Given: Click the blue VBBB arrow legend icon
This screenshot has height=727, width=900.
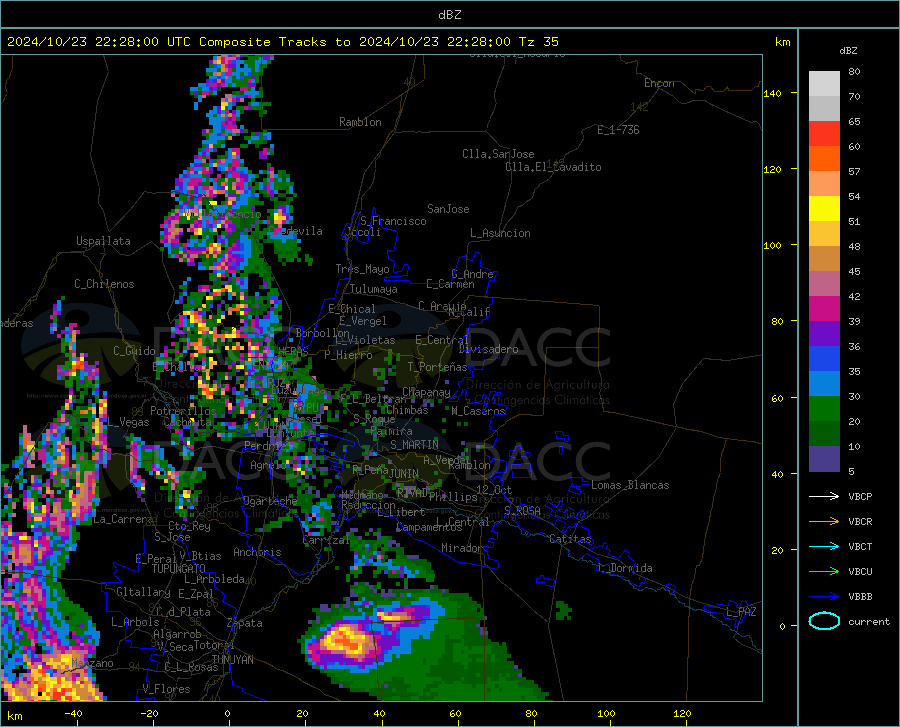Looking at the screenshot, I should [824, 597].
